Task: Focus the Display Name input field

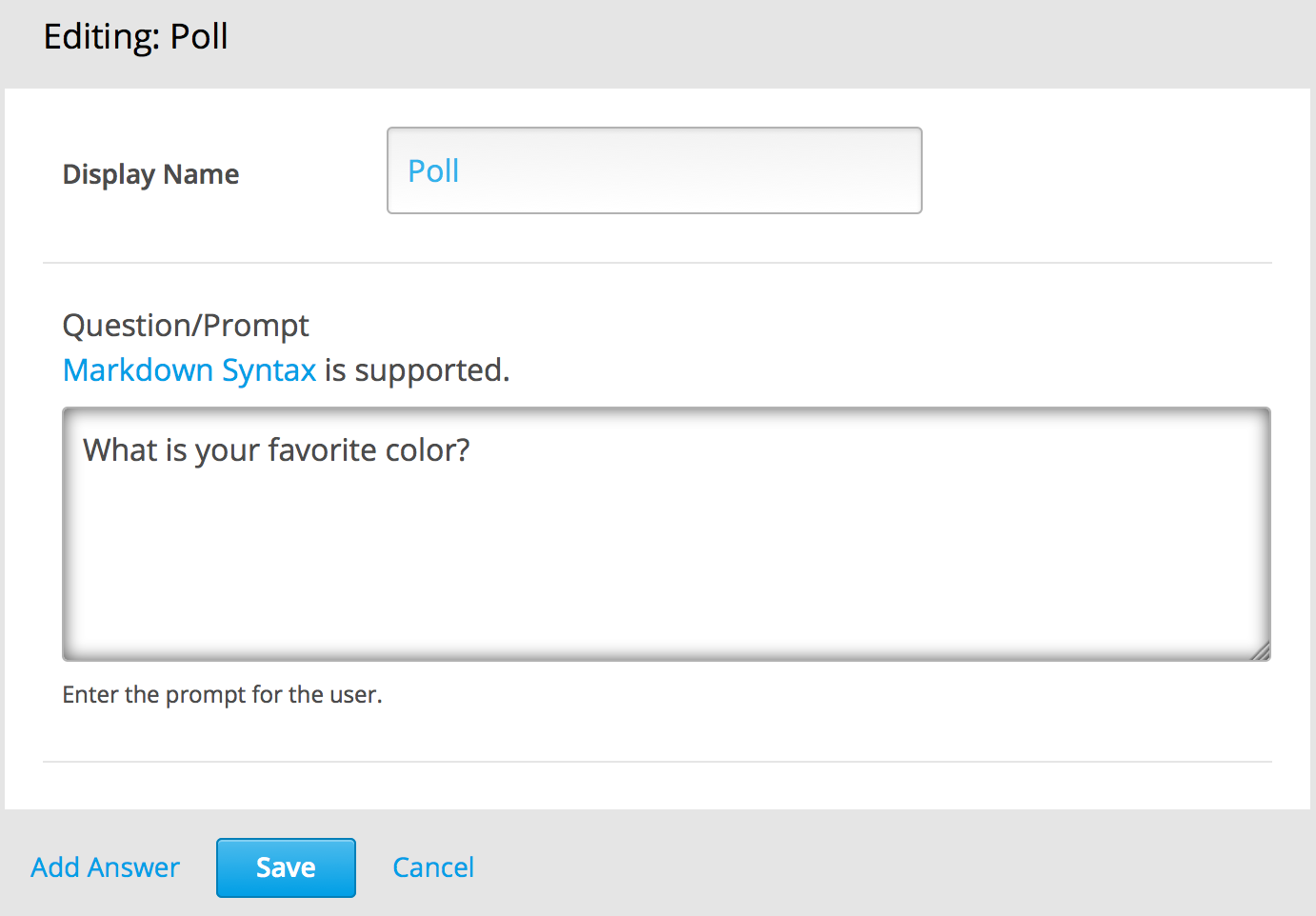Action: point(654,170)
